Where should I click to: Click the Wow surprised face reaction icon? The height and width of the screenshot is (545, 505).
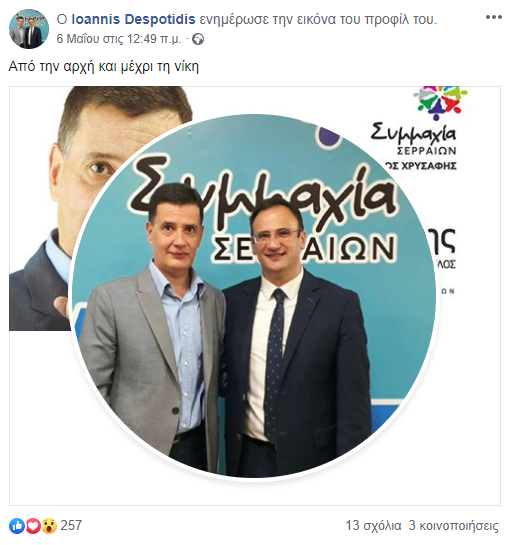tap(49, 526)
